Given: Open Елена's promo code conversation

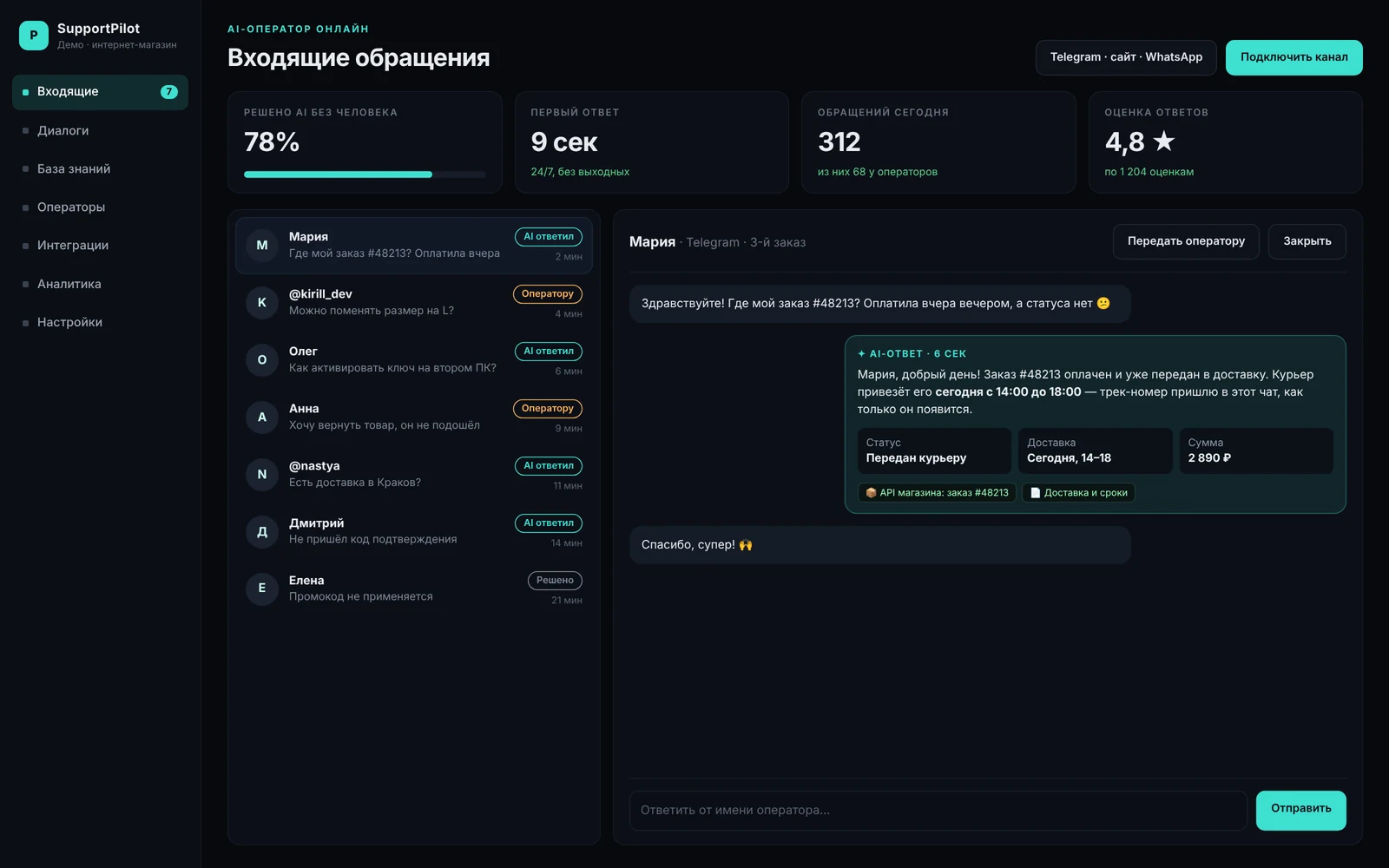Looking at the screenshot, I should click(x=414, y=589).
